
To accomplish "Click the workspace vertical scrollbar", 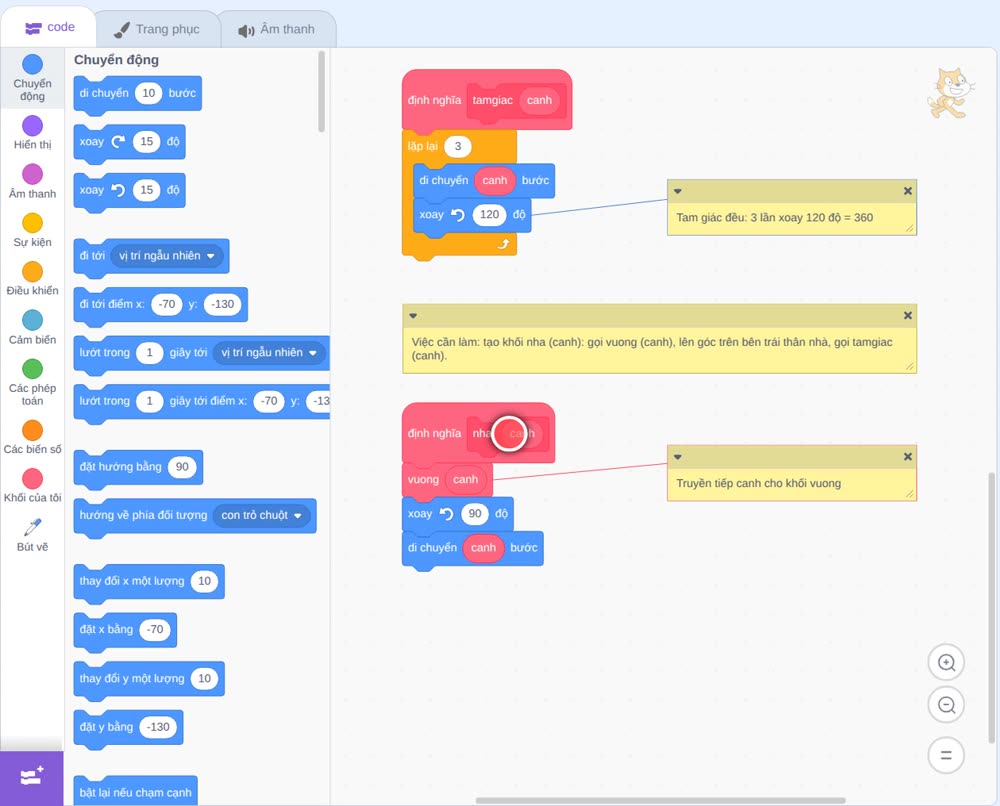I will pyautogui.click(x=991, y=608).
